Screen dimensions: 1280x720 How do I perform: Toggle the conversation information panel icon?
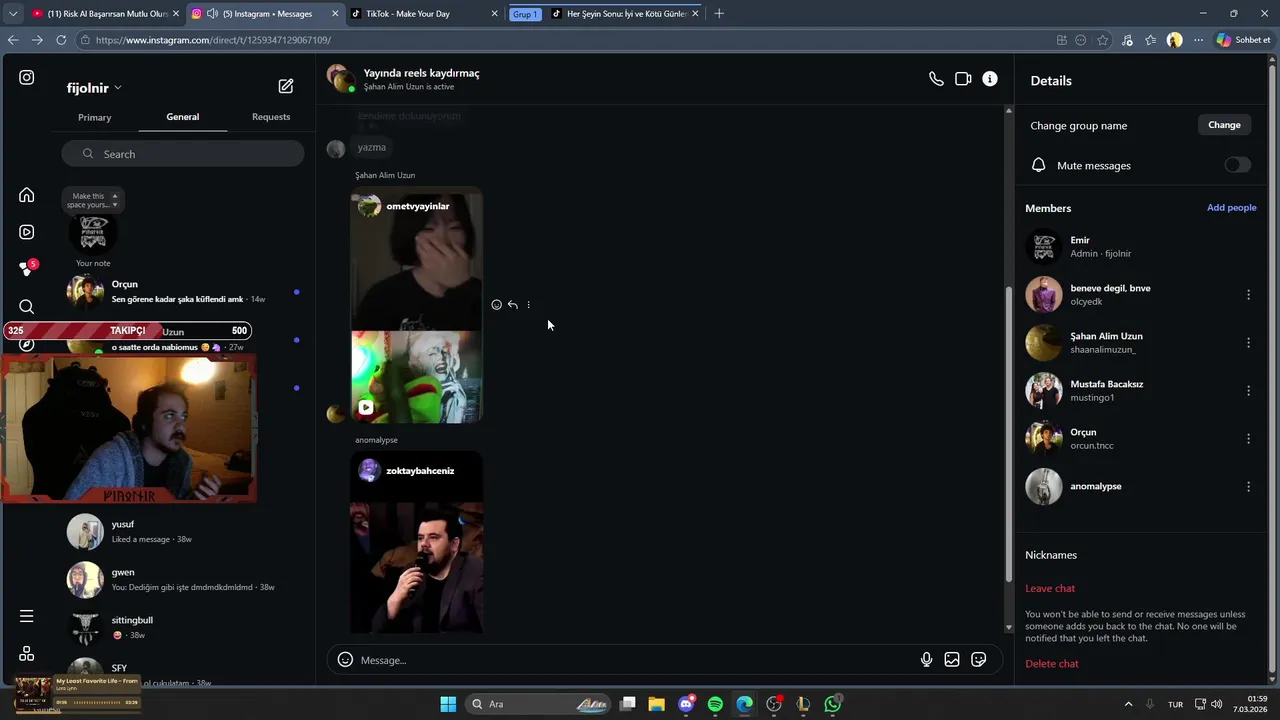pos(990,79)
